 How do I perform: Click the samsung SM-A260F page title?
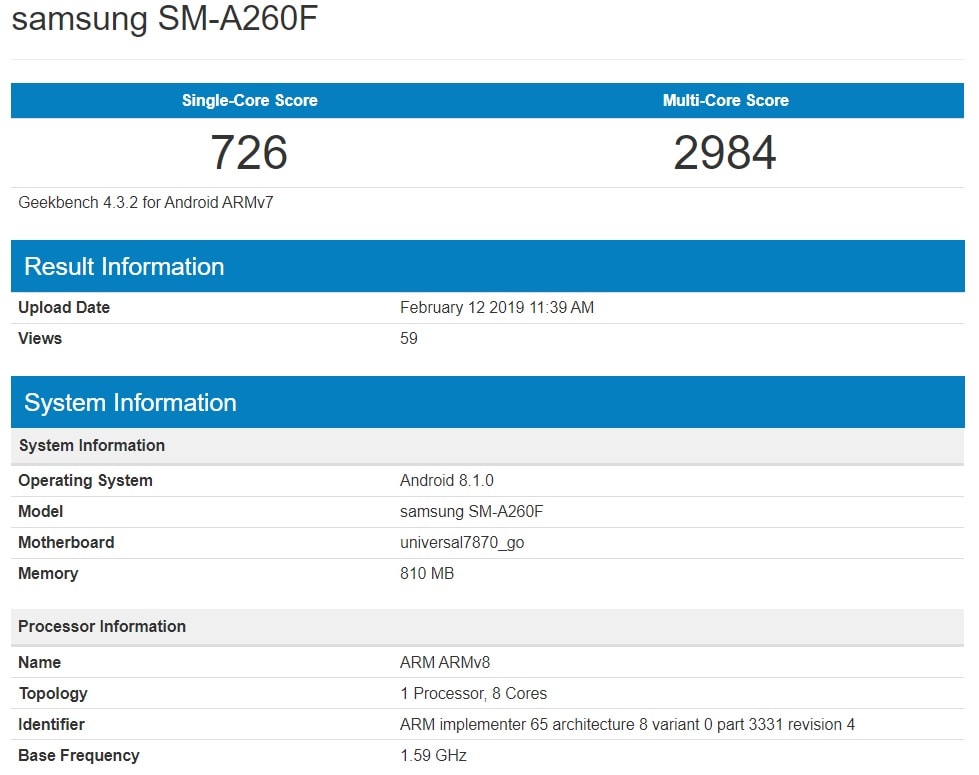tap(165, 18)
